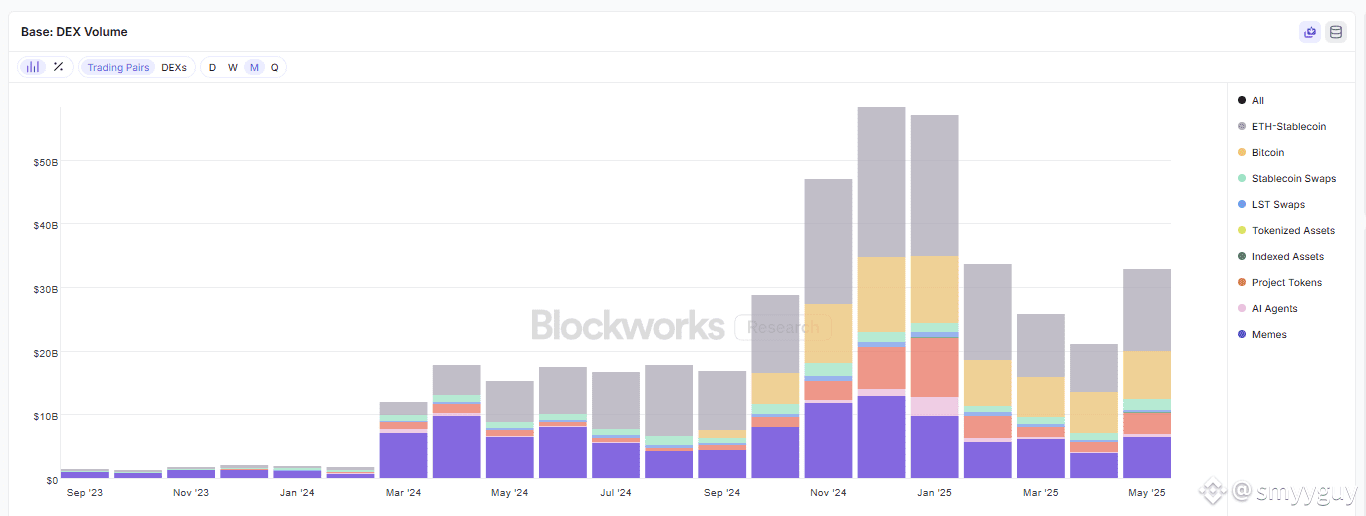Image resolution: width=1366 pixels, height=516 pixels.
Task: Switch to the percentage view icon
Action: coord(58,67)
